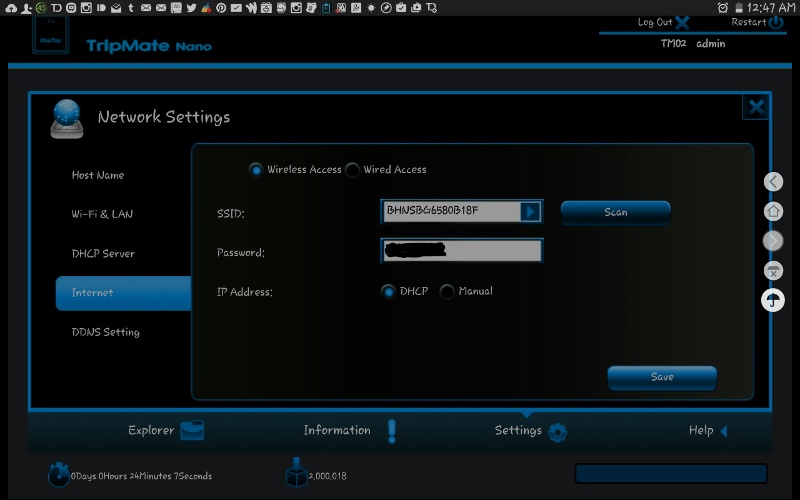Screen dimensions: 800x500
Task: Click the browser forward arrow side button
Action: point(773,240)
